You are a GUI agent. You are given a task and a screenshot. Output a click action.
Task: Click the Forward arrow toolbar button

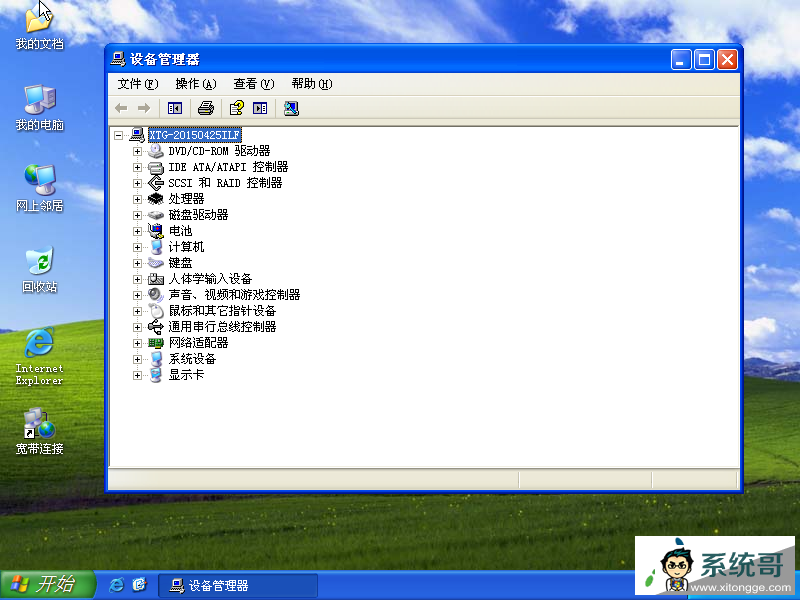click(144, 108)
